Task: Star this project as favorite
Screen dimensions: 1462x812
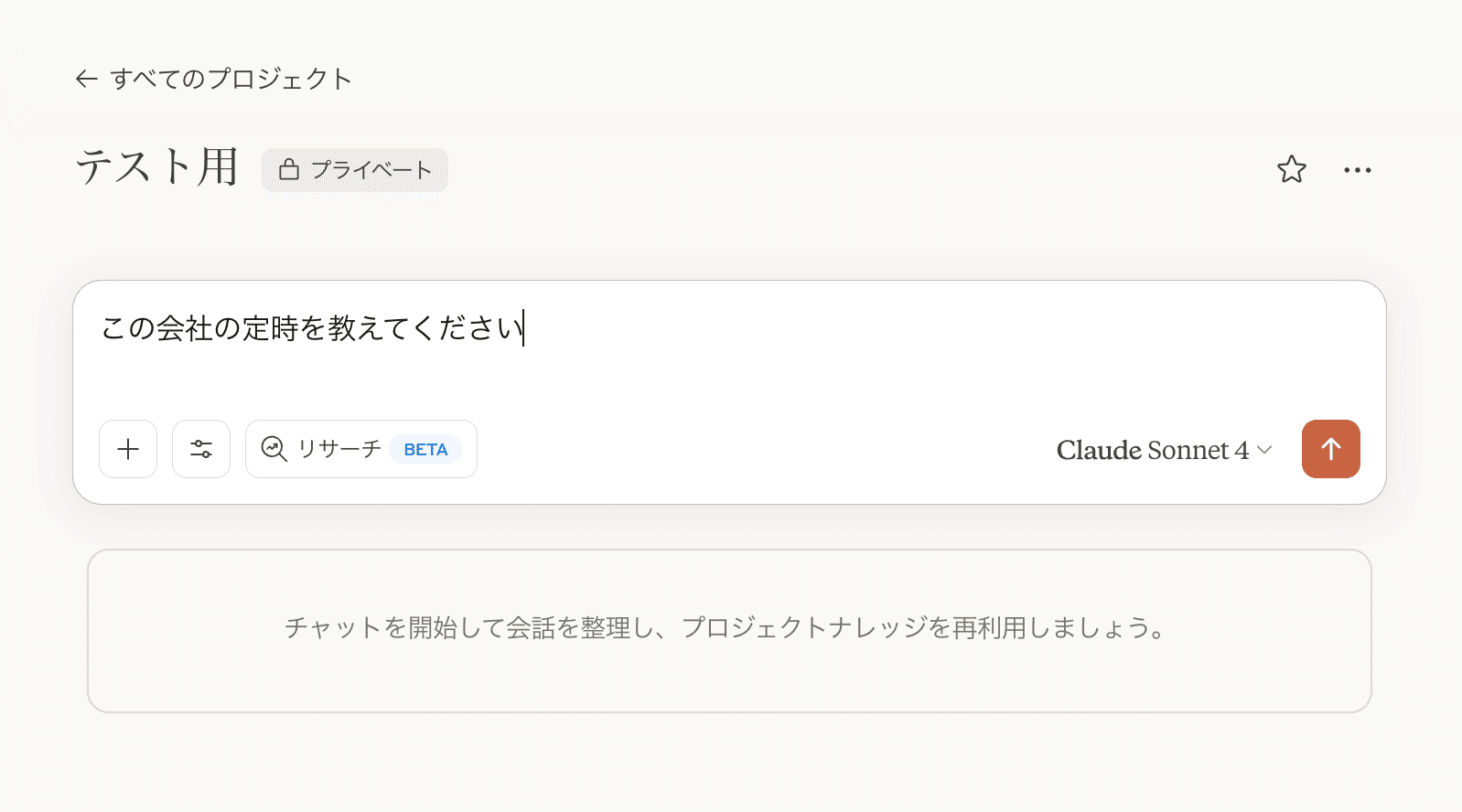Action: pyautogui.click(x=1291, y=169)
